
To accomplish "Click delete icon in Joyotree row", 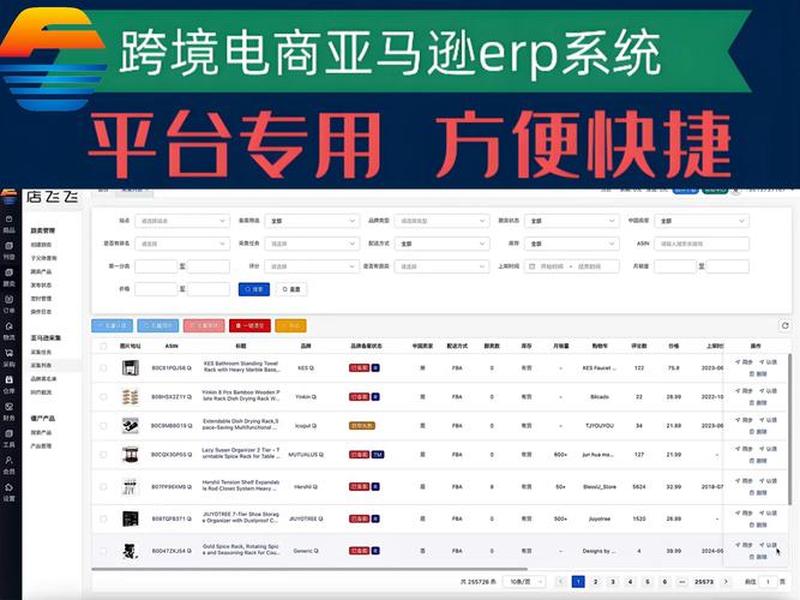I will [752, 525].
